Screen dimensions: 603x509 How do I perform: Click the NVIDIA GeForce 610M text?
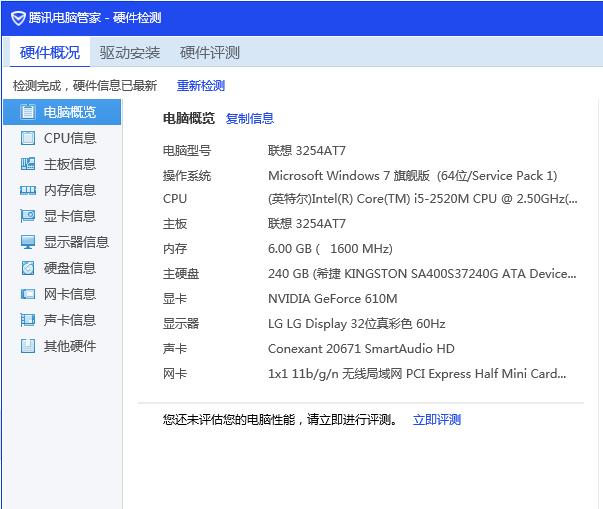tap(333, 299)
